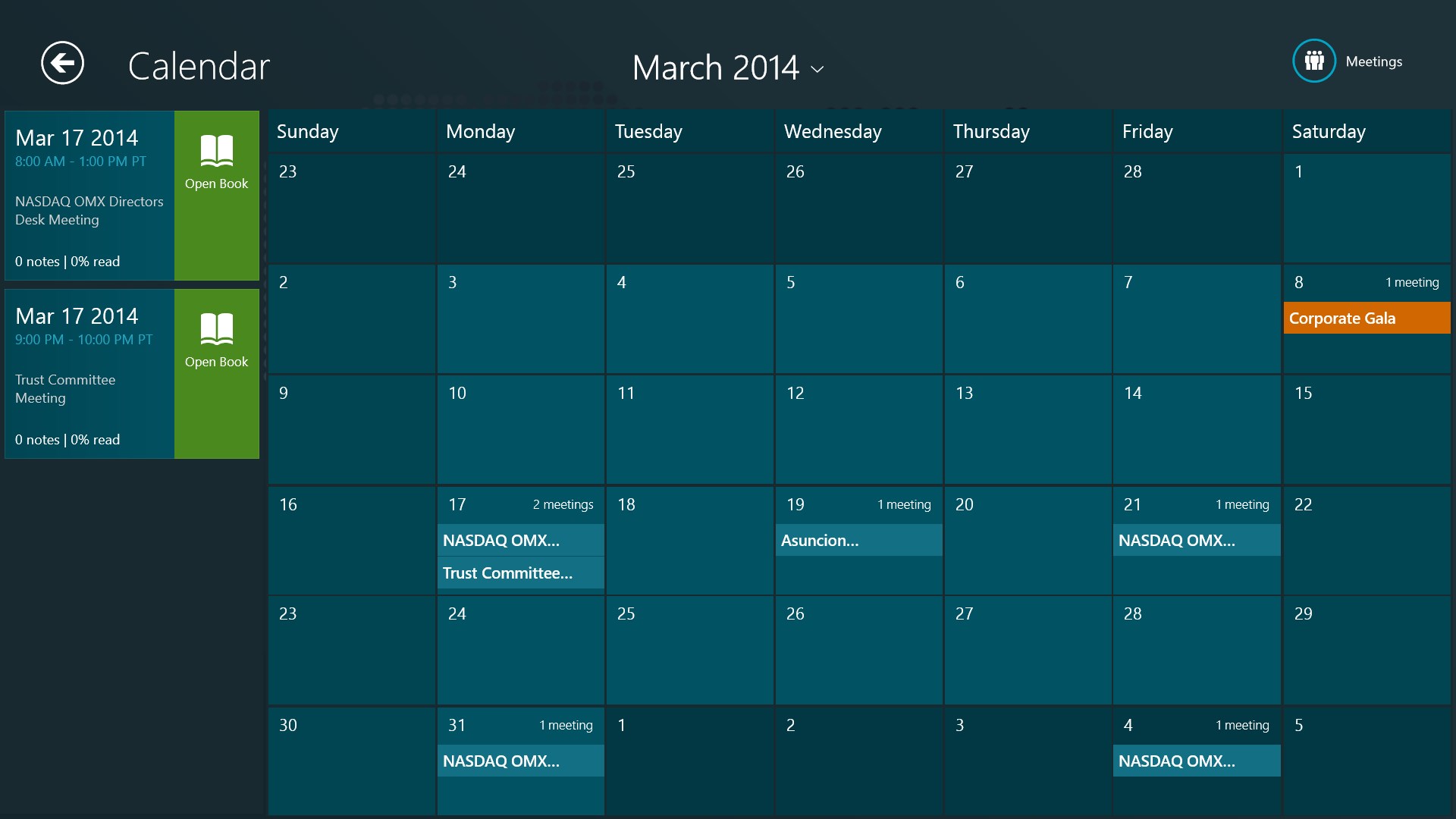Image resolution: width=1456 pixels, height=819 pixels.
Task: Select Saturday March 29 cell
Action: 1367,651
